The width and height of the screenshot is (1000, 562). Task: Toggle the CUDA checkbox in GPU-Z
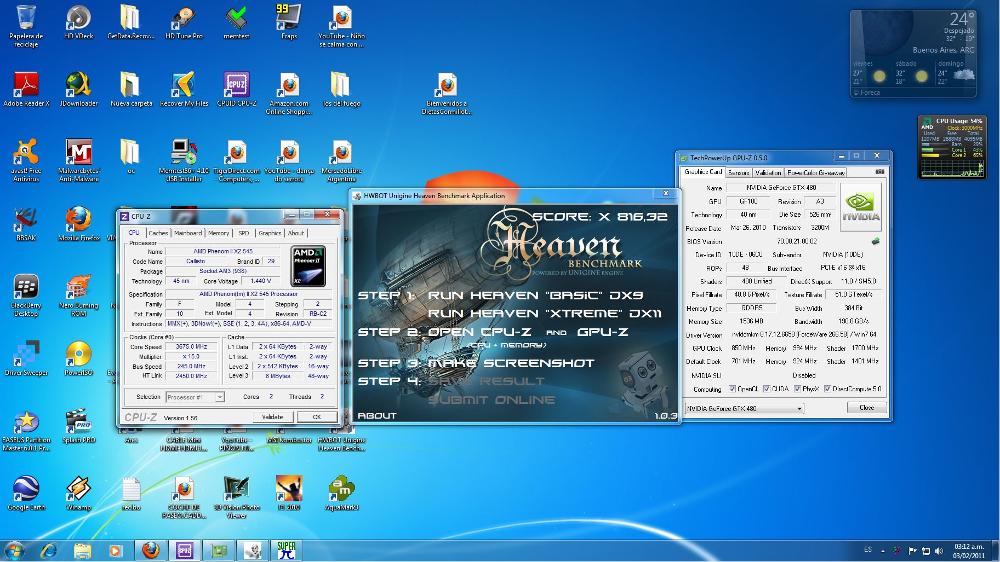point(767,388)
